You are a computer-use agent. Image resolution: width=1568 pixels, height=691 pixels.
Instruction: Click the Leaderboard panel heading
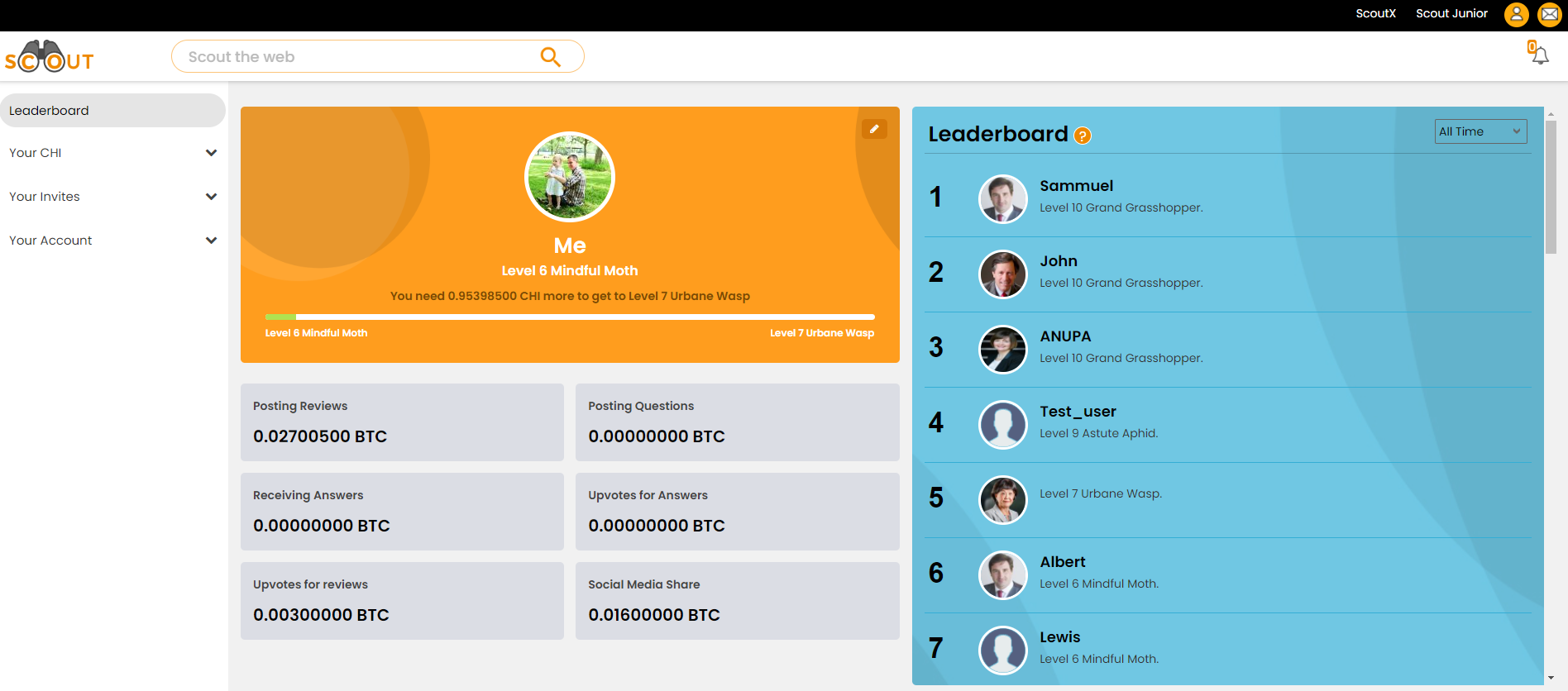998,134
